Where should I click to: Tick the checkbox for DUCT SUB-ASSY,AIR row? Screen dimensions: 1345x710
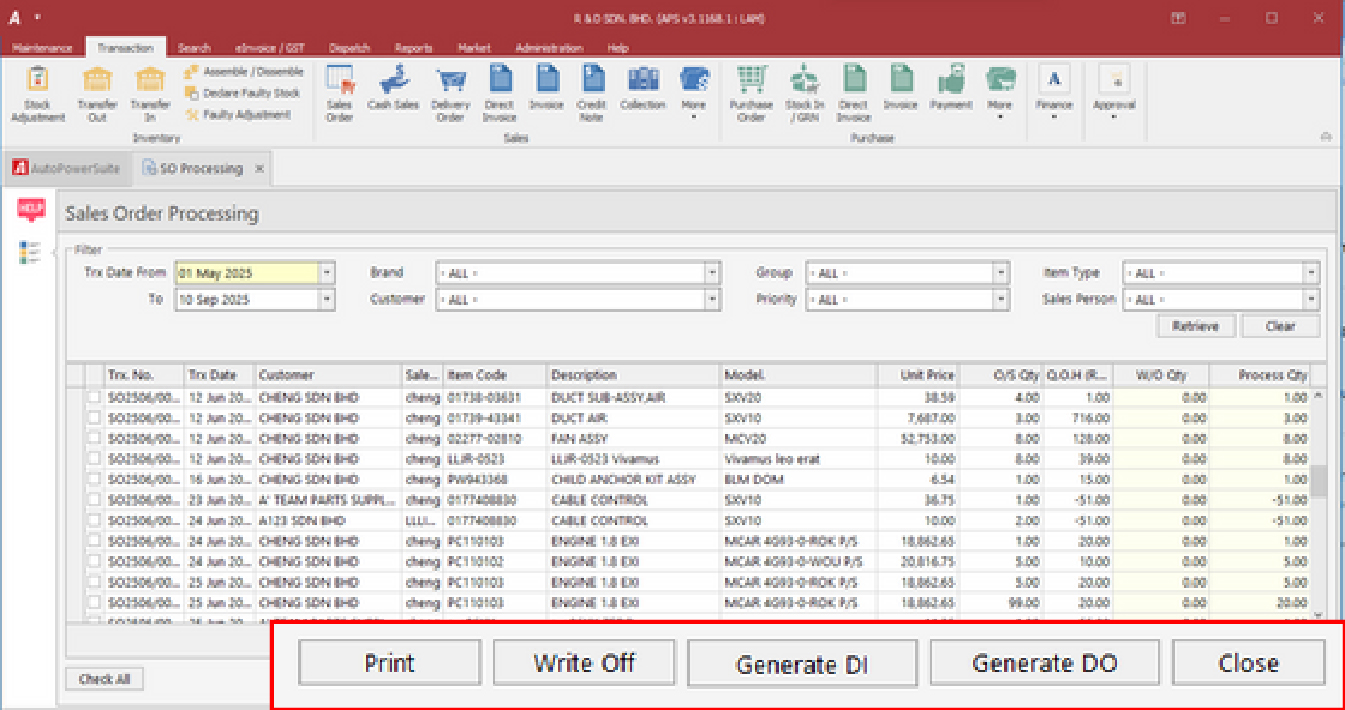[94, 397]
